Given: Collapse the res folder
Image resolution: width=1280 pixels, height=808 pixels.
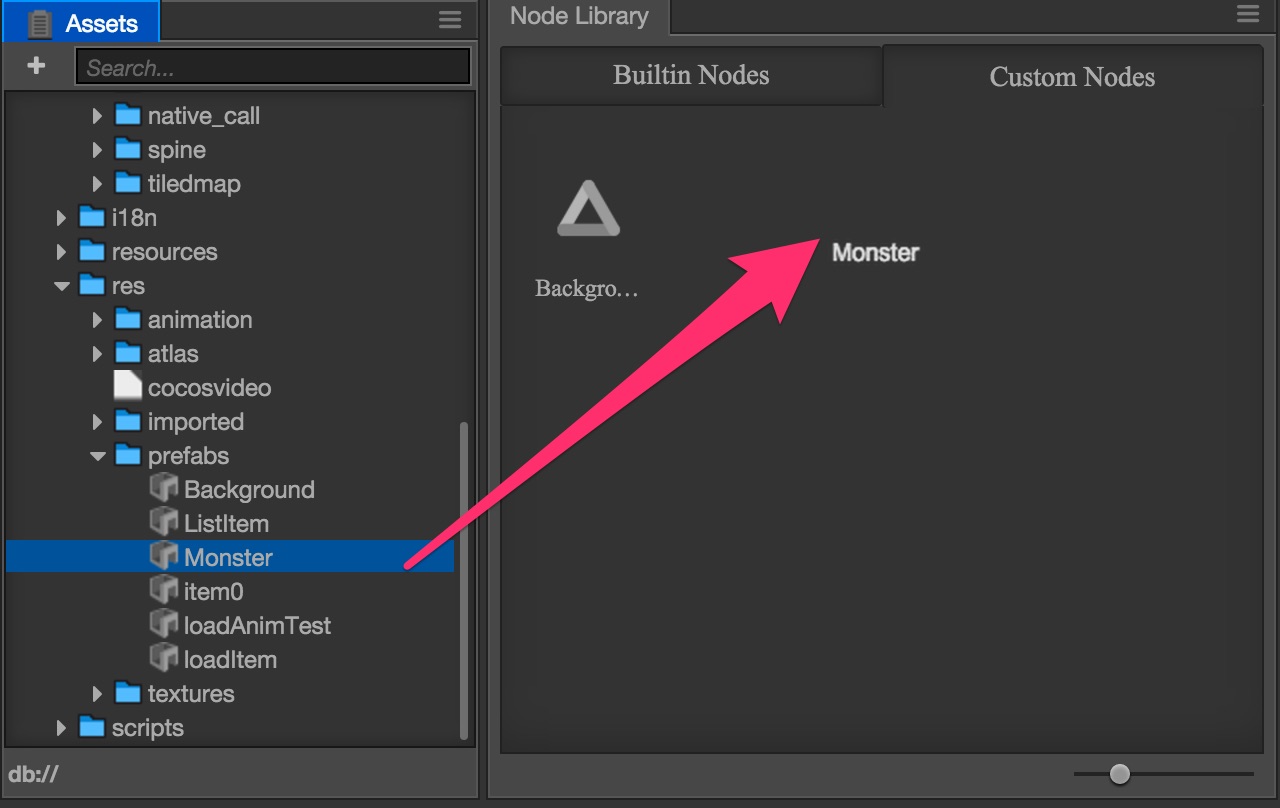Looking at the screenshot, I should point(62,286).
